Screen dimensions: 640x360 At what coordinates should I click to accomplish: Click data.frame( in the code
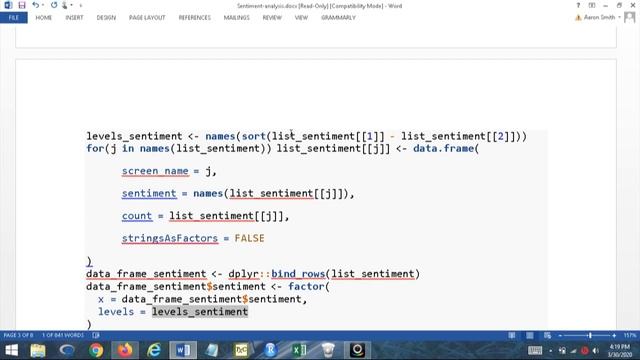click(446, 149)
